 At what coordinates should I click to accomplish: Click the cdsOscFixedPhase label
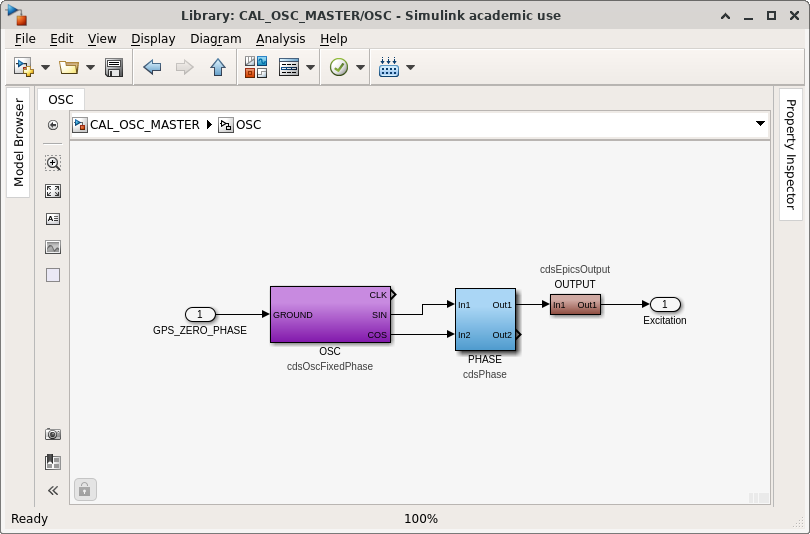(x=330, y=366)
